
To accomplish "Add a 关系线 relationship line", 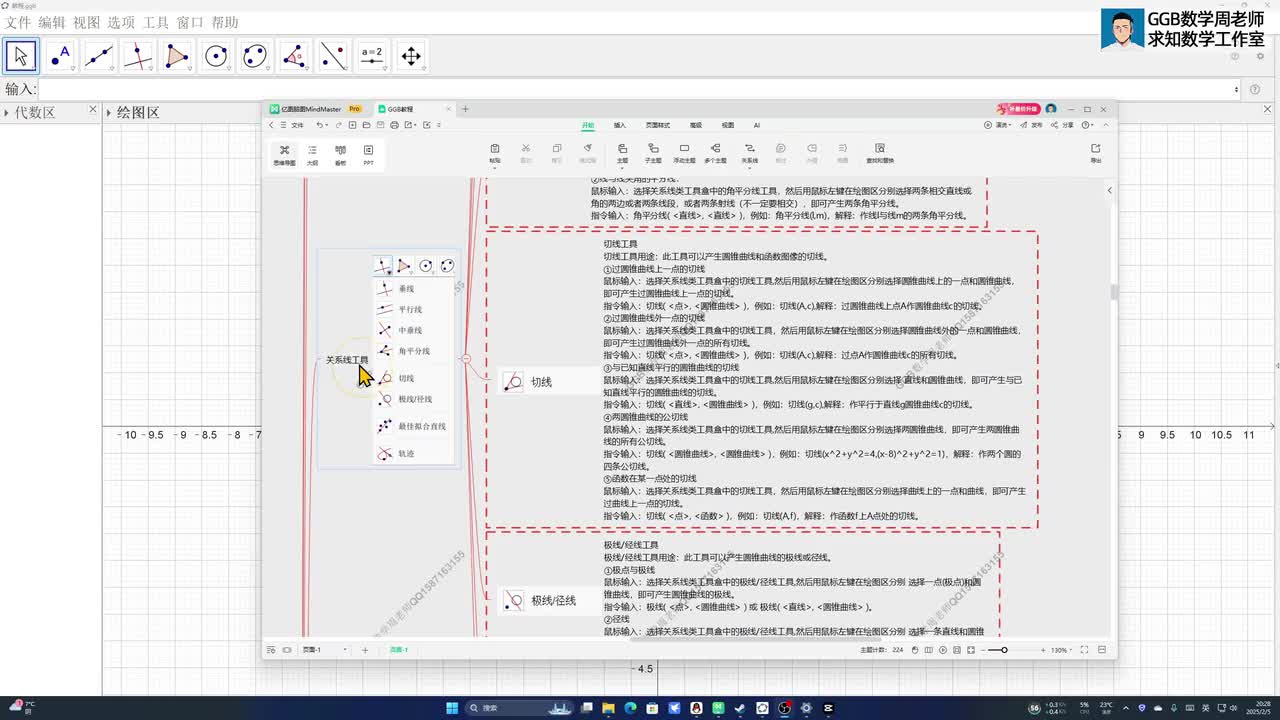I will point(749,153).
